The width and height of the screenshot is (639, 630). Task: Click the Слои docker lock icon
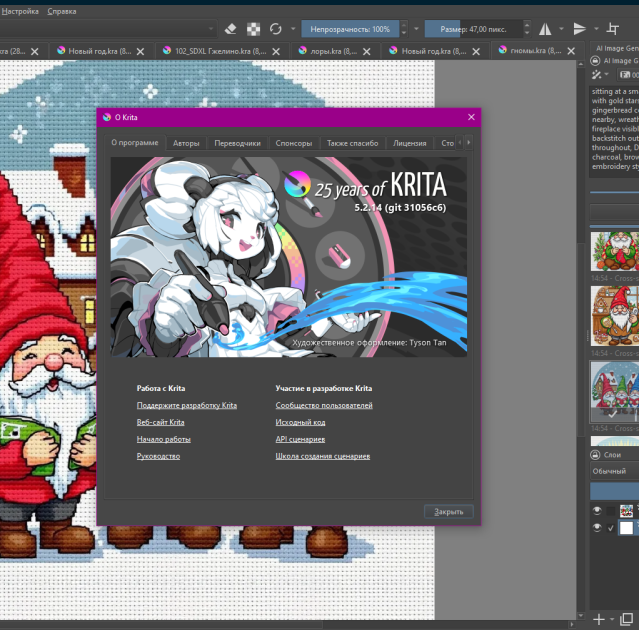tap(595, 454)
